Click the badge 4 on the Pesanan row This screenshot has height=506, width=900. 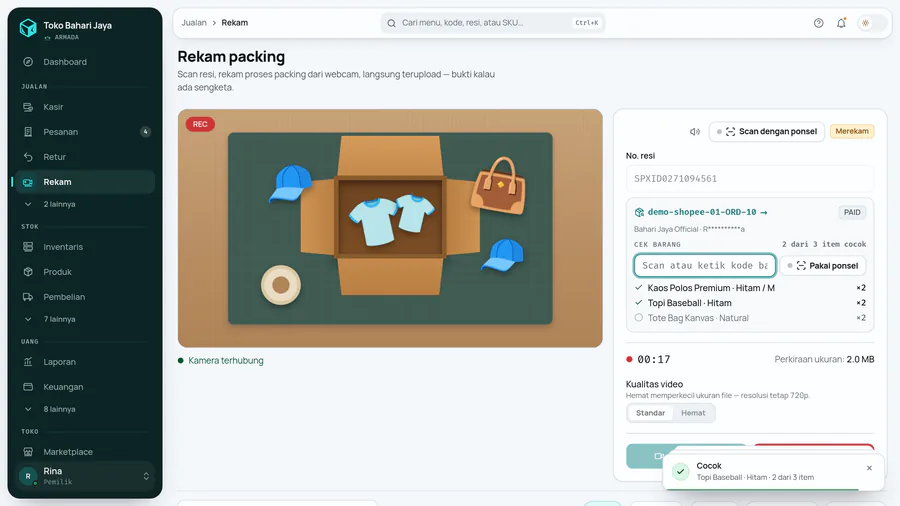(x=146, y=132)
